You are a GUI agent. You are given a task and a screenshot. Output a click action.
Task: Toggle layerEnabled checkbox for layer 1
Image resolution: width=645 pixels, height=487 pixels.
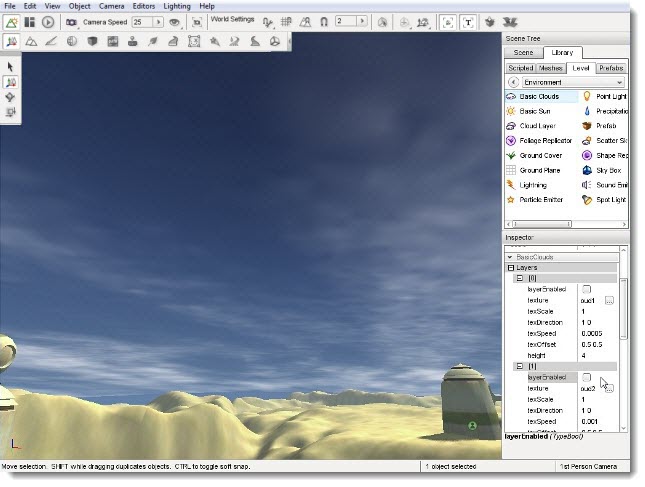[586, 377]
